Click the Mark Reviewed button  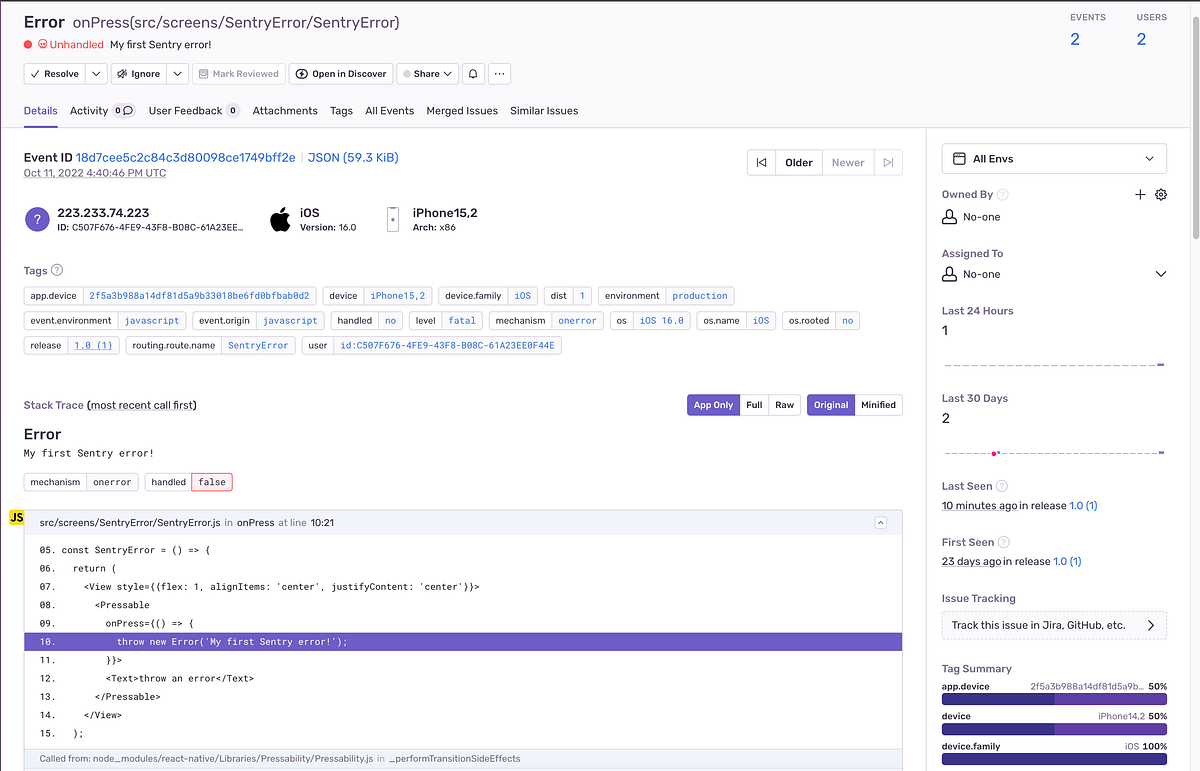click(x=238, y=74)
